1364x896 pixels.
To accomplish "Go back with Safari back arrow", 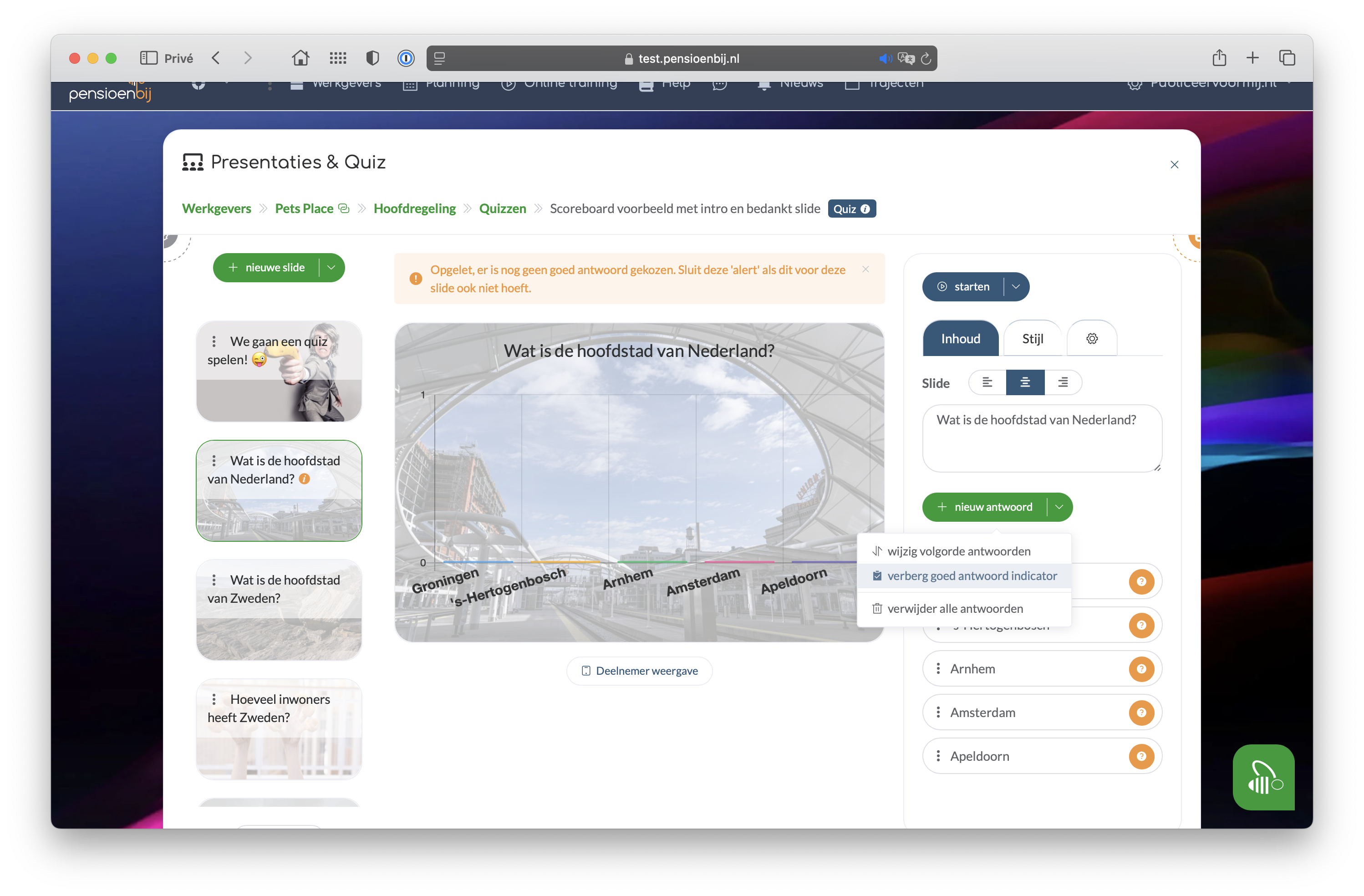I will click(x=216, y=58).
